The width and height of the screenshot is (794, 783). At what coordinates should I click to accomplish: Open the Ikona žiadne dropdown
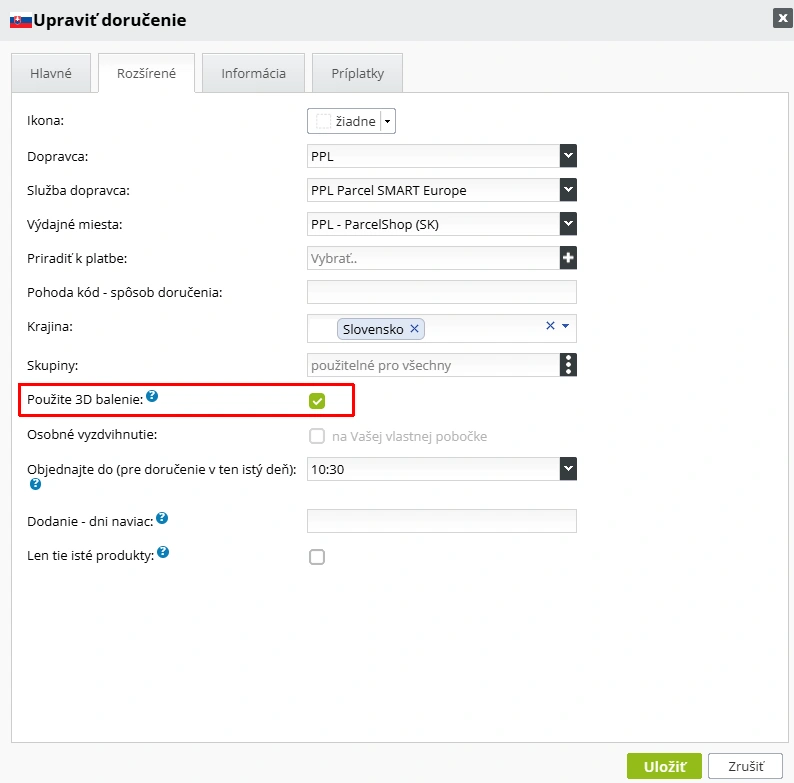351,121
